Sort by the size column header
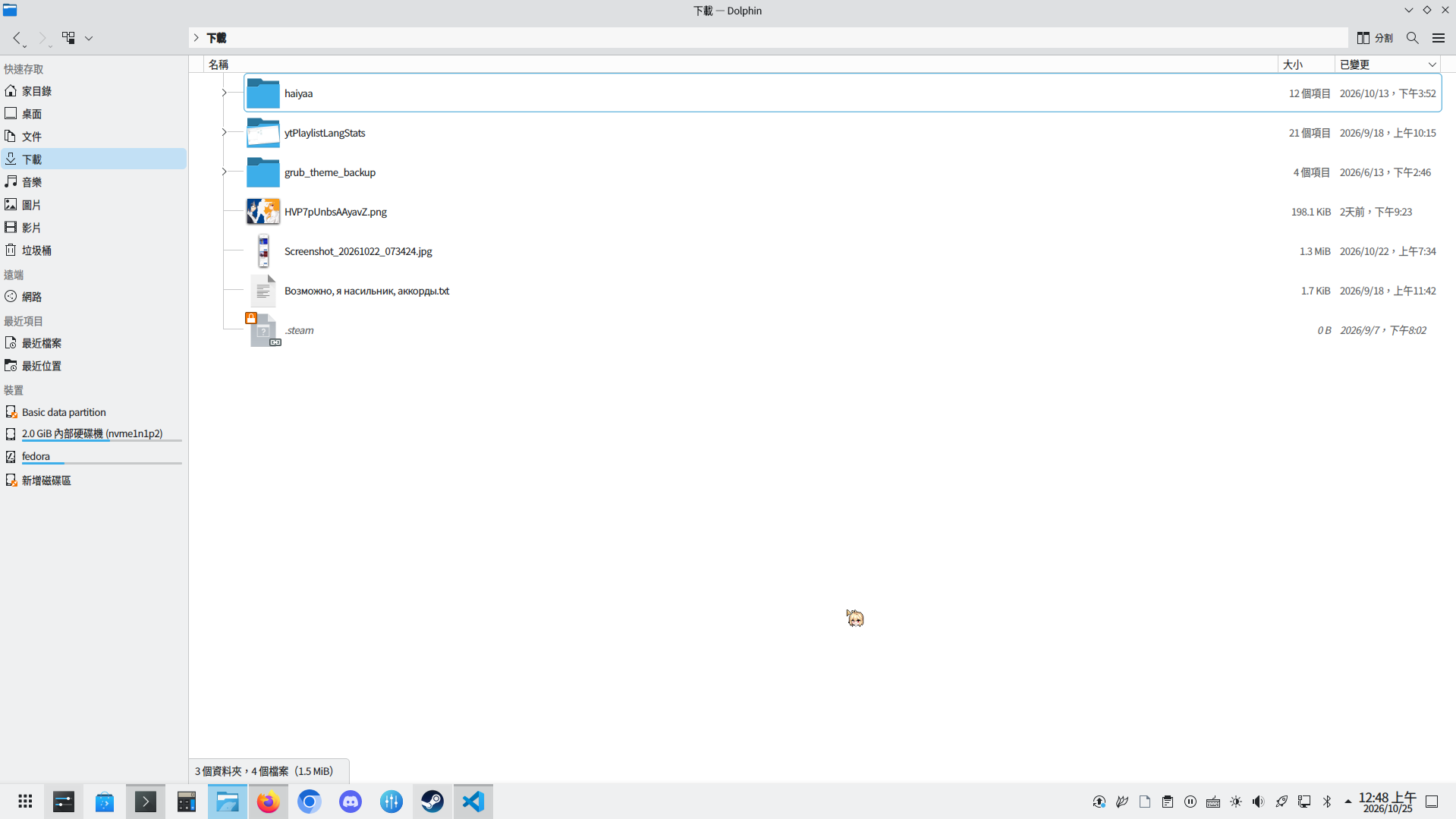 (x=1306, y=65)
